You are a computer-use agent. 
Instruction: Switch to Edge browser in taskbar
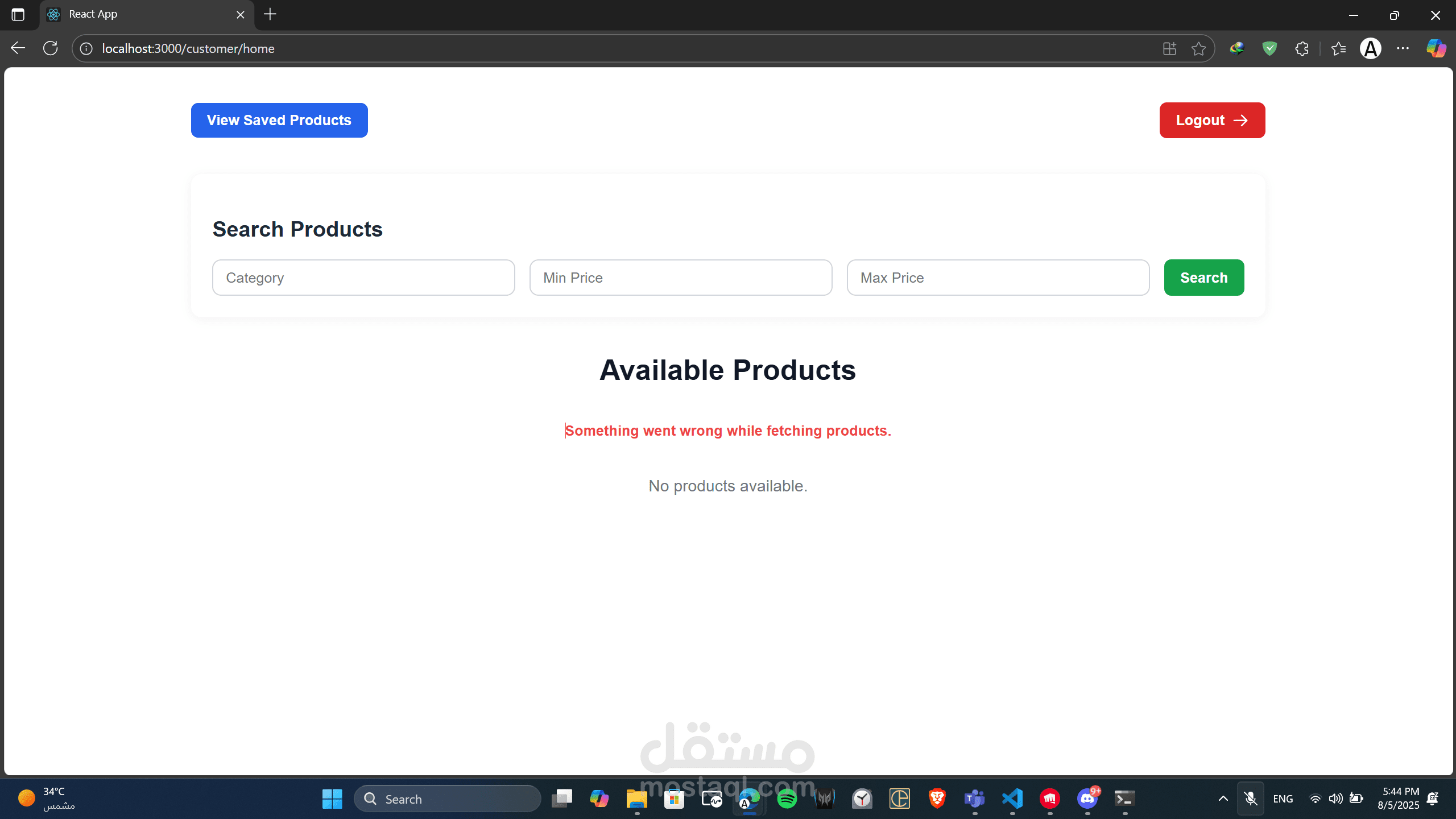[750, 799]
